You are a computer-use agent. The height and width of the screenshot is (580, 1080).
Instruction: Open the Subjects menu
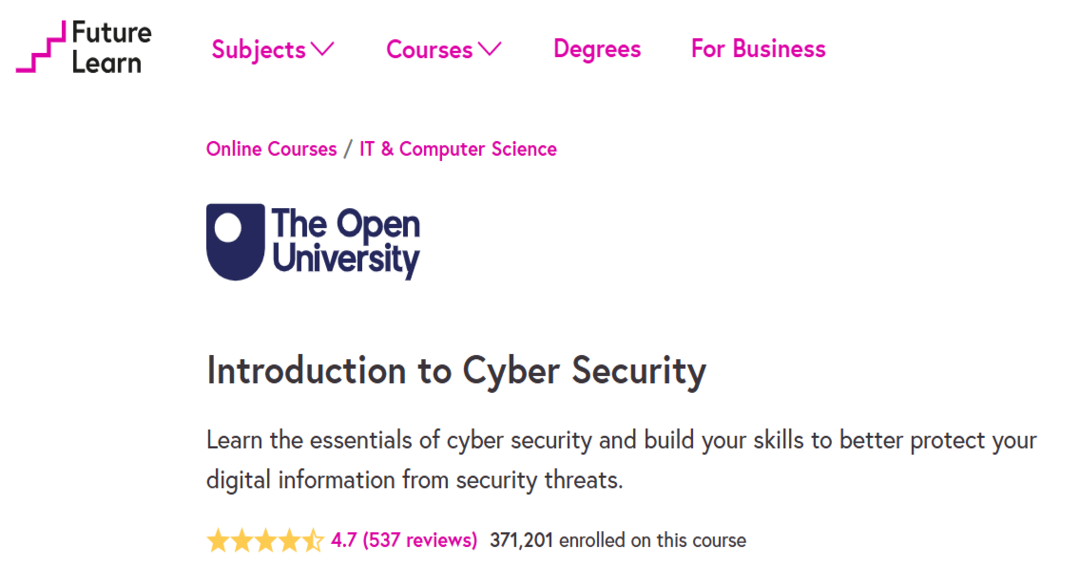point(259,49)
